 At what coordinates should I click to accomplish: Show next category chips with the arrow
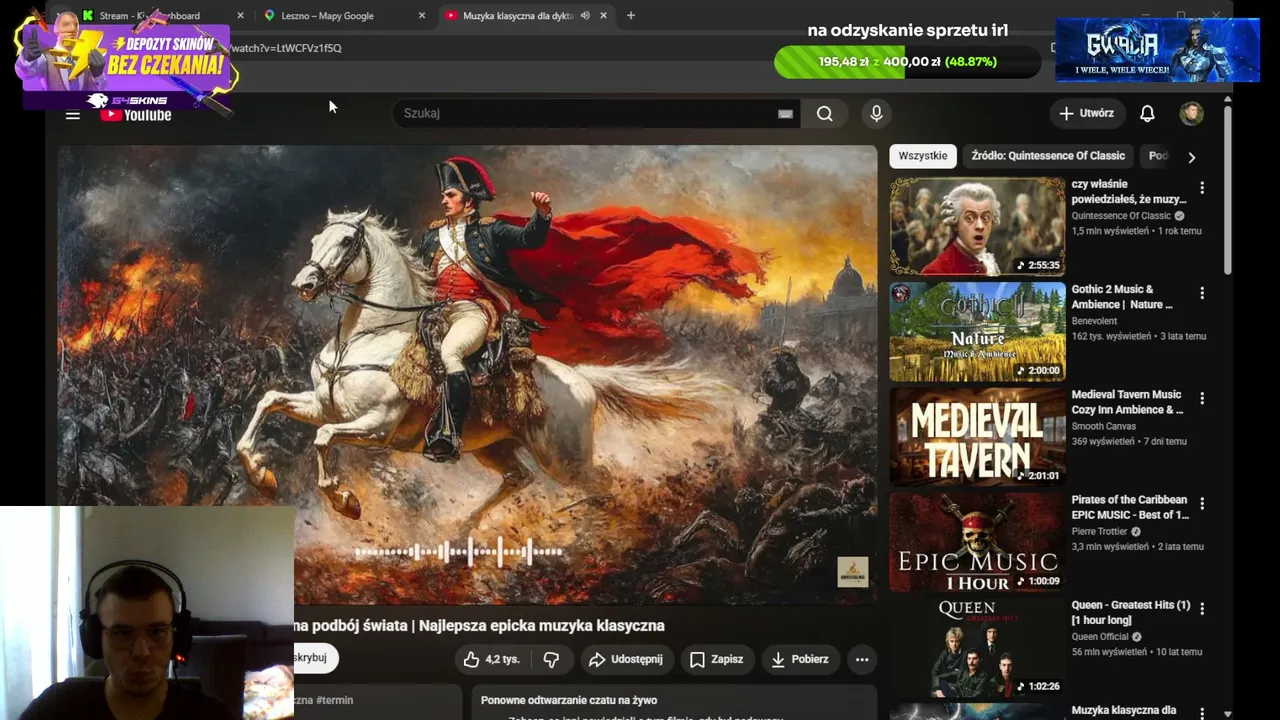click(1191, 157)
